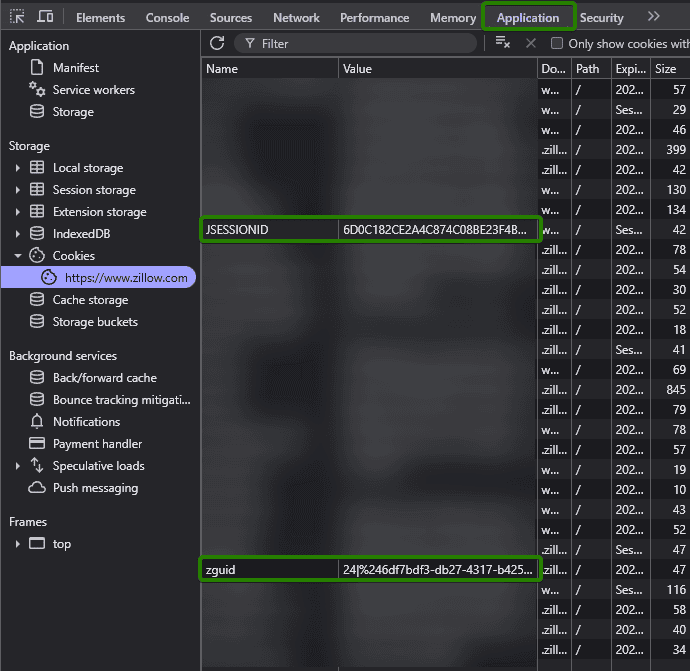The height and width of the screenshot is (671, 690).
Task: Sort cookies by the Size column header
Action: pos(670,69)
